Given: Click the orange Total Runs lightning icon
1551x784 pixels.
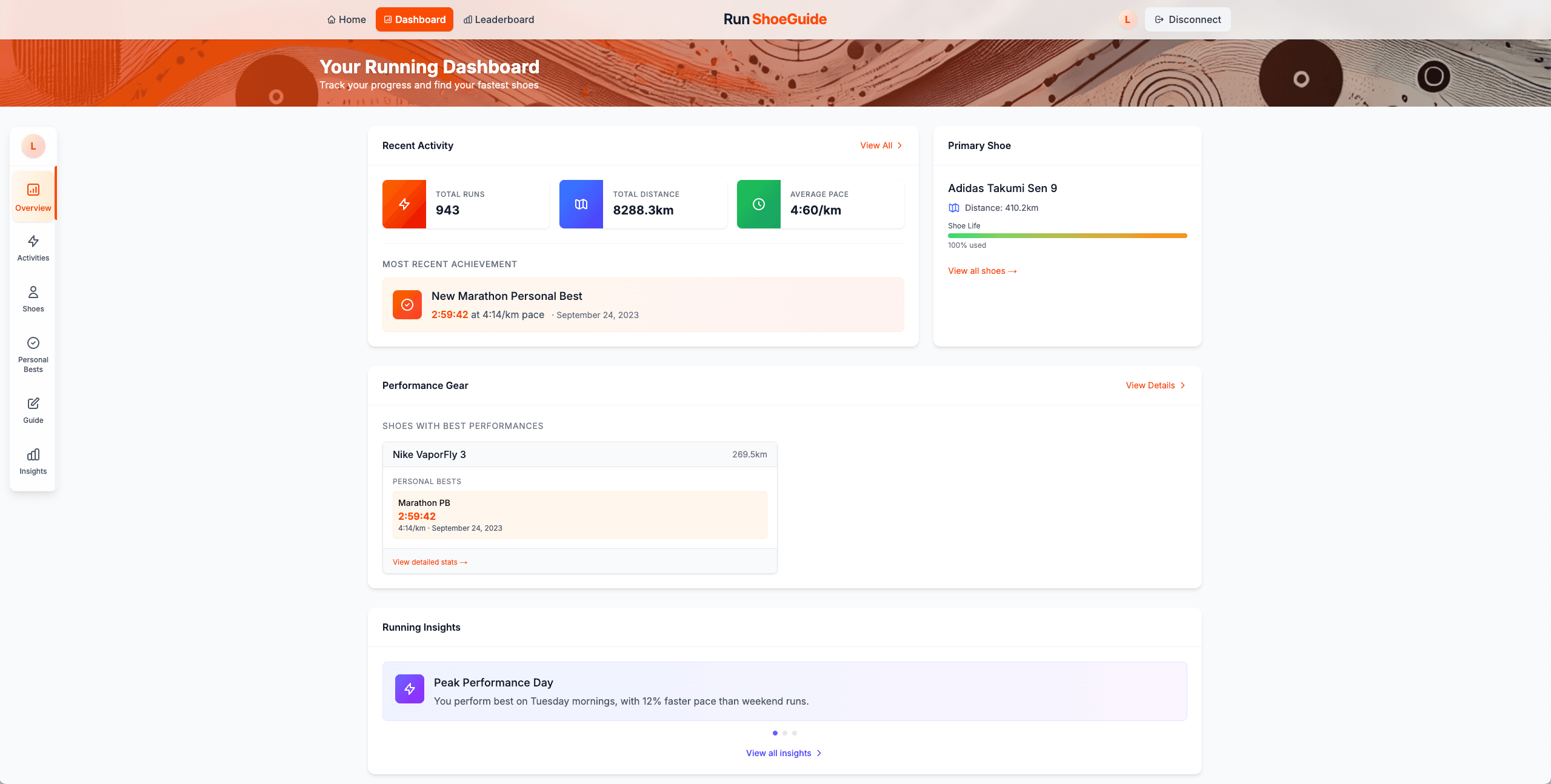Looking at the screenshot, I should pyautogui.click(x=404, y=204).
